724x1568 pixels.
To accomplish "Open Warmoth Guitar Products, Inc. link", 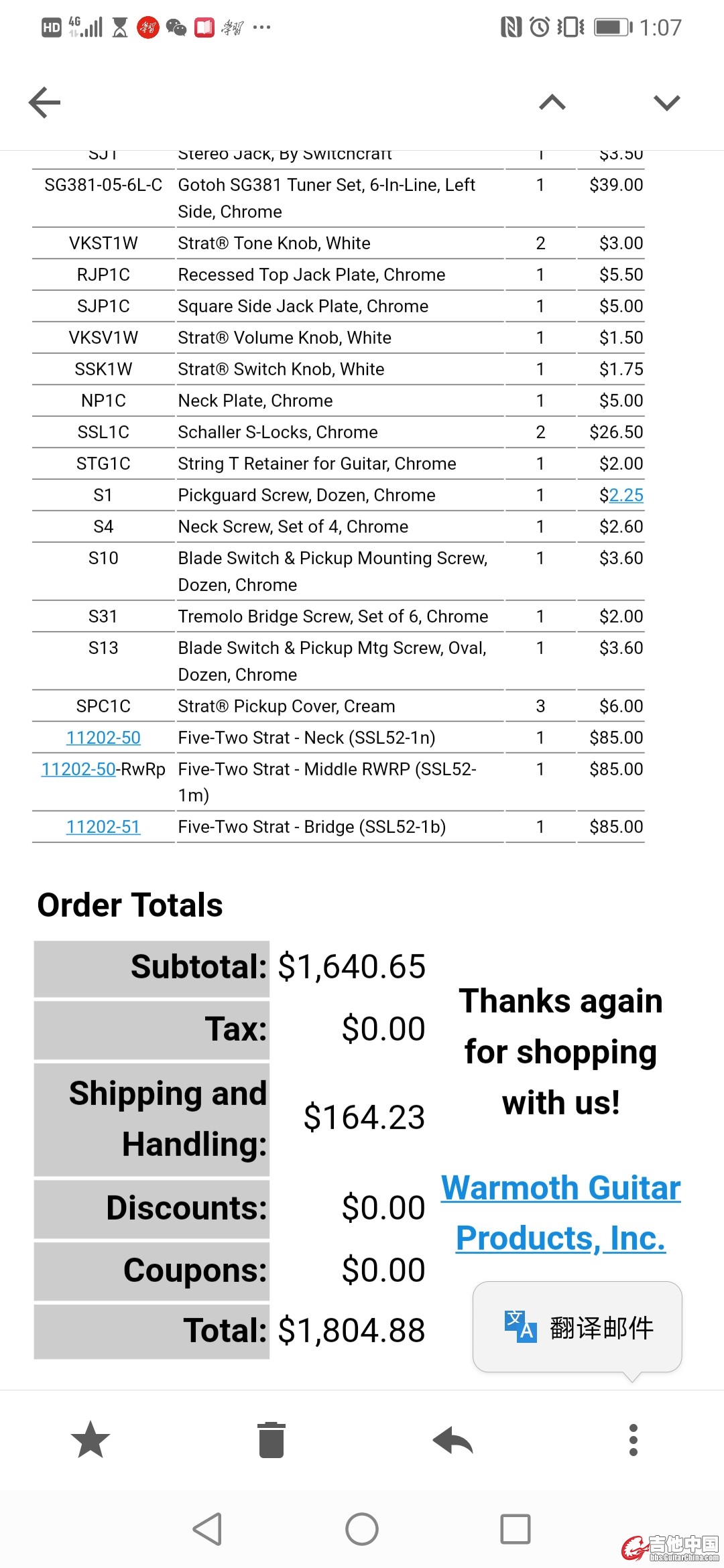I will coord(560,1213).
